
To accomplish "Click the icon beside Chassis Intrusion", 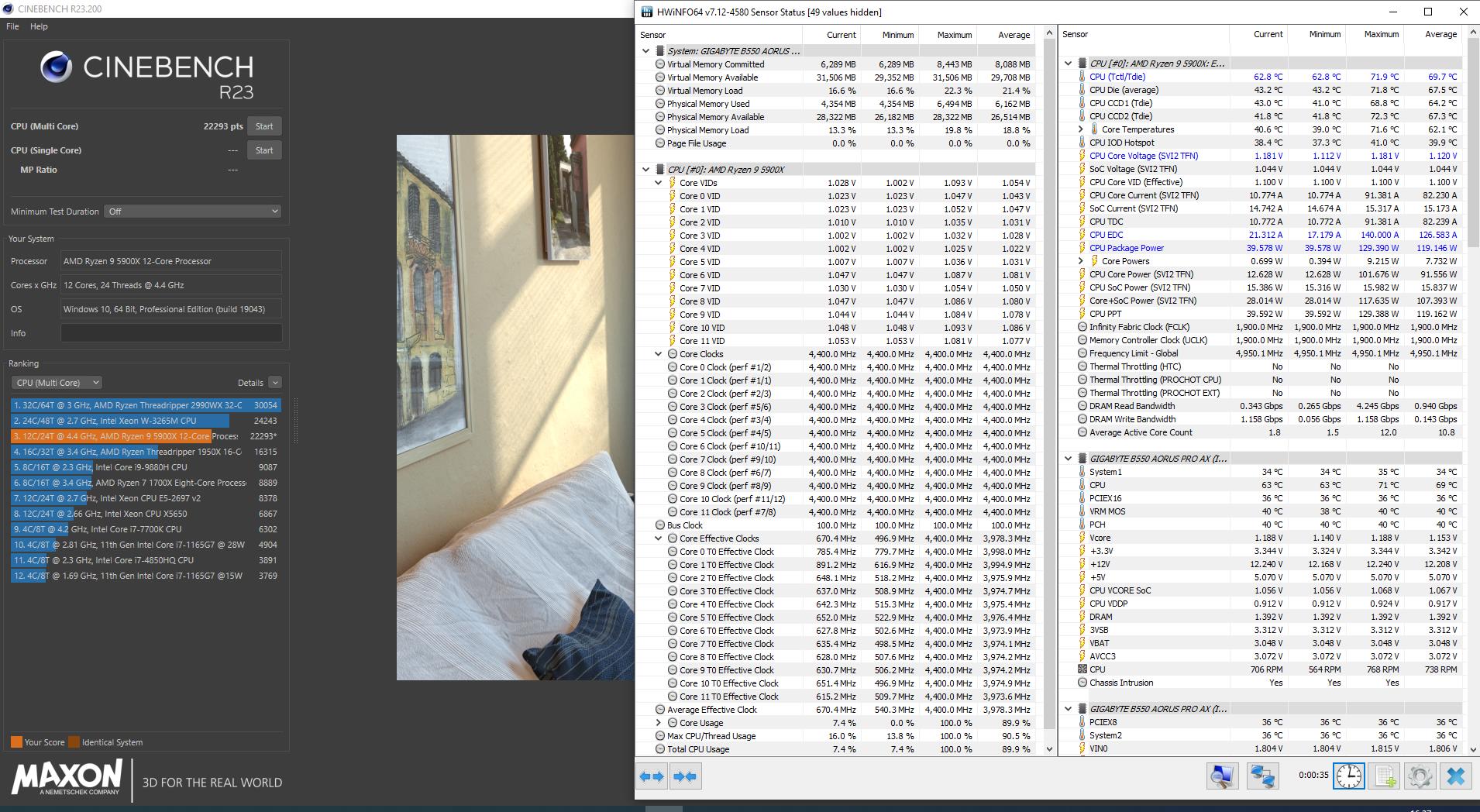I will (x=1082, y=683).
